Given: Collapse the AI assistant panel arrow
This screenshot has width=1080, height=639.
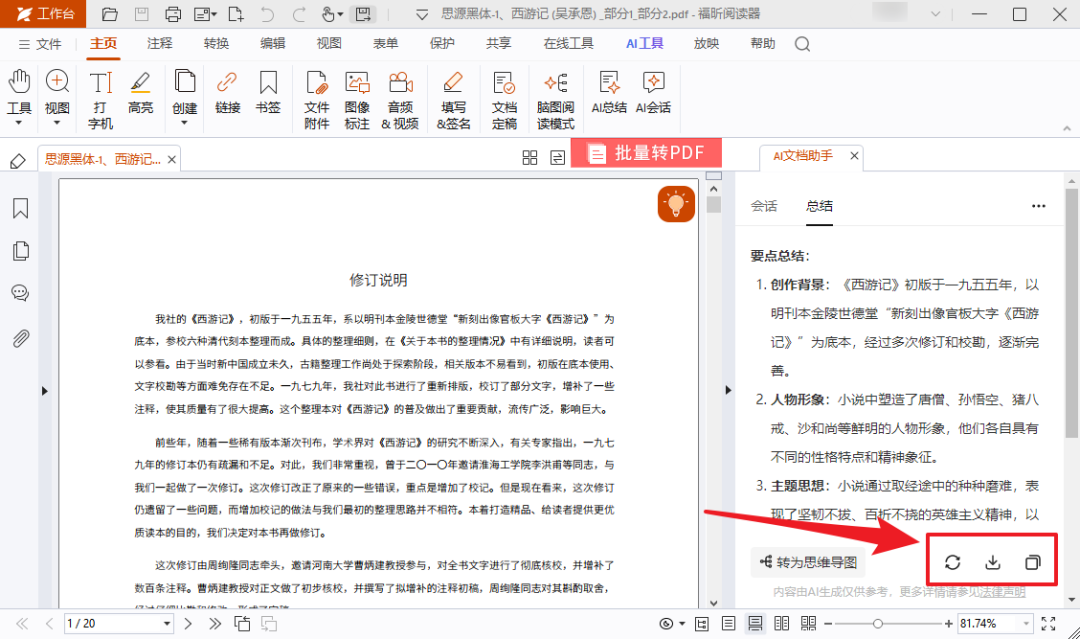Looking at the screenshot, I should pos(728,390).
